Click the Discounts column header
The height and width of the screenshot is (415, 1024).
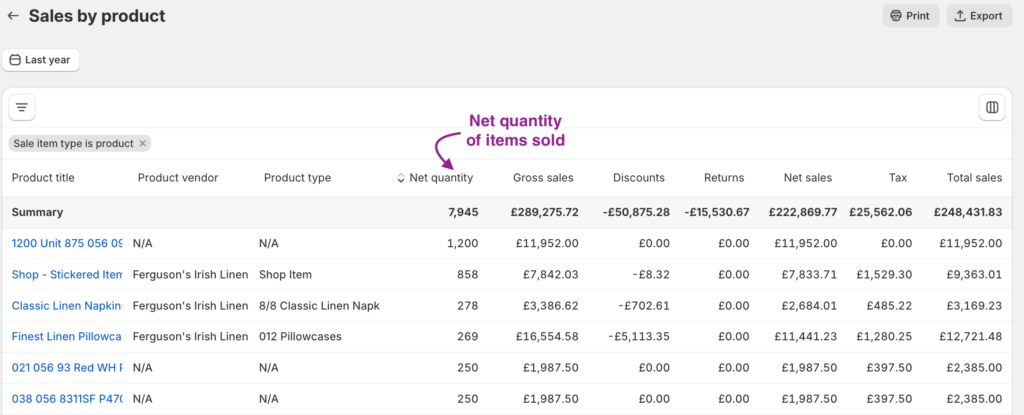pos(639,178)
